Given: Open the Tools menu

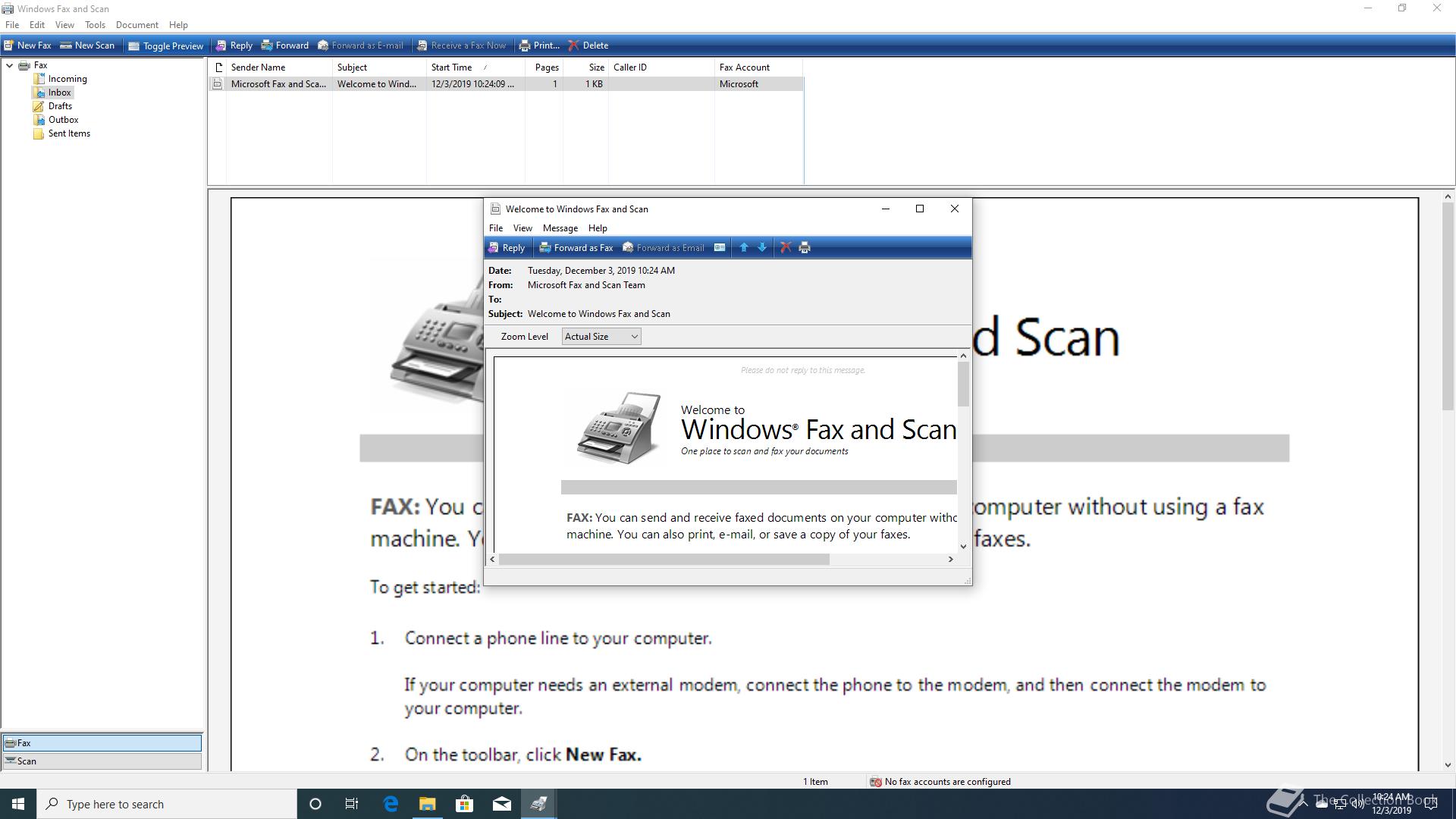Looking at the screenshot, I should point(95,25).
